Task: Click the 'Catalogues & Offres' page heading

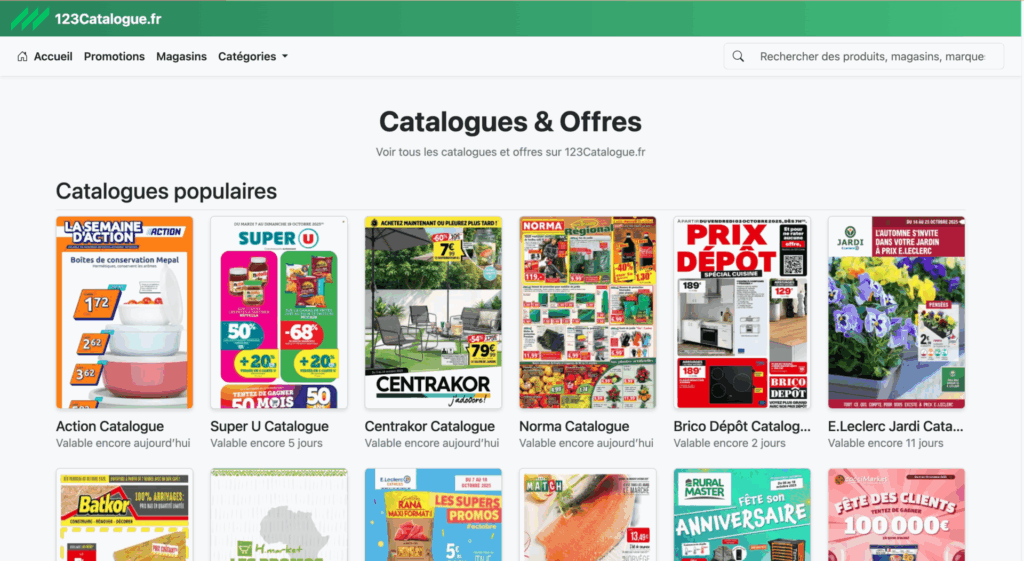Action: click(511, 121)
